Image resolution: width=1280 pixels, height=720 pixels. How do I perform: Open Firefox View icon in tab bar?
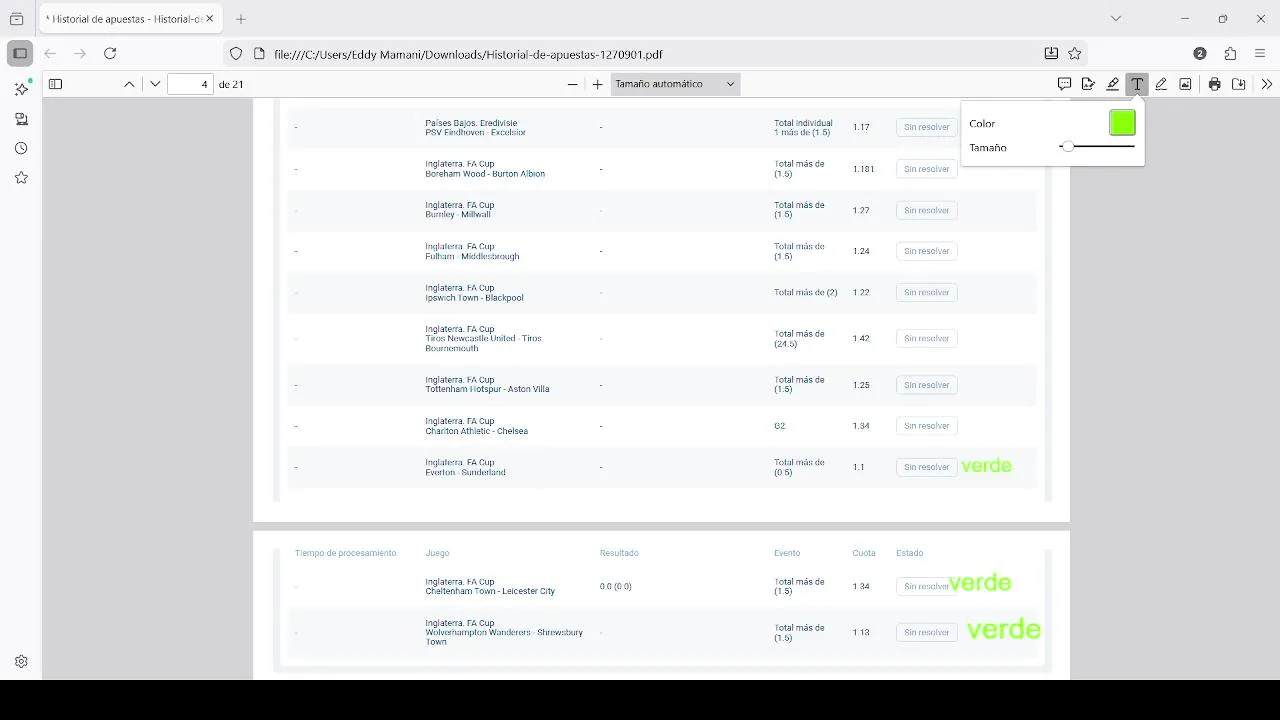coord(16,19)
